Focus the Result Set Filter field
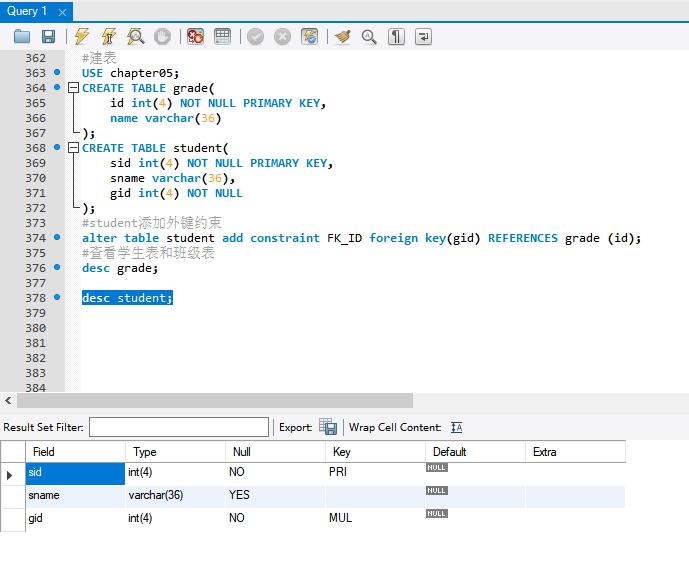The image size is (689, 563). (x=179, y=427)
